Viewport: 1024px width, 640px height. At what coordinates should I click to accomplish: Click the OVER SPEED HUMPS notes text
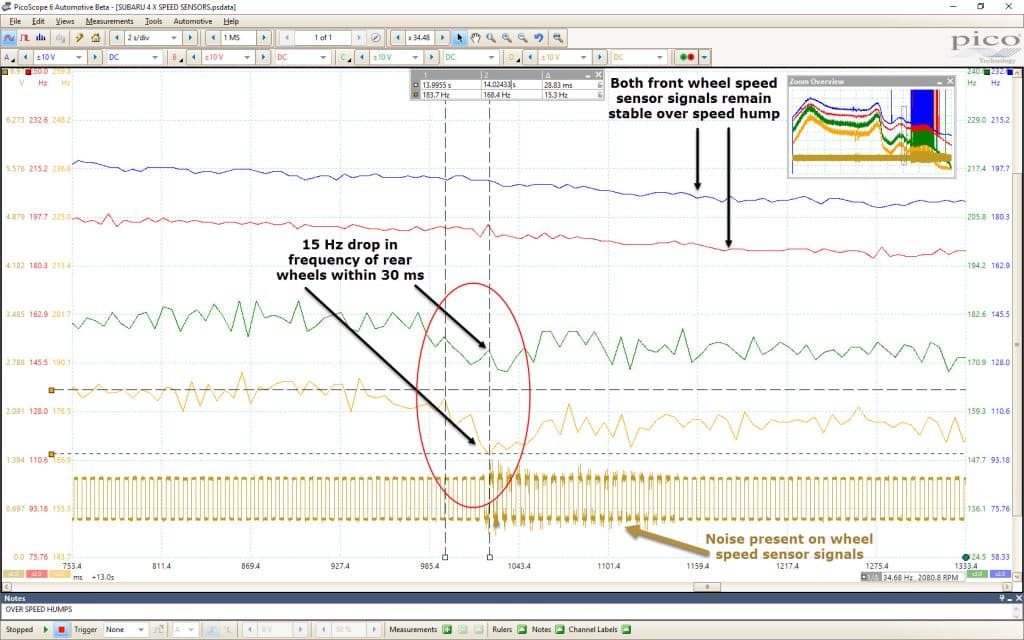pyautogui.click(x=39, y=609)
